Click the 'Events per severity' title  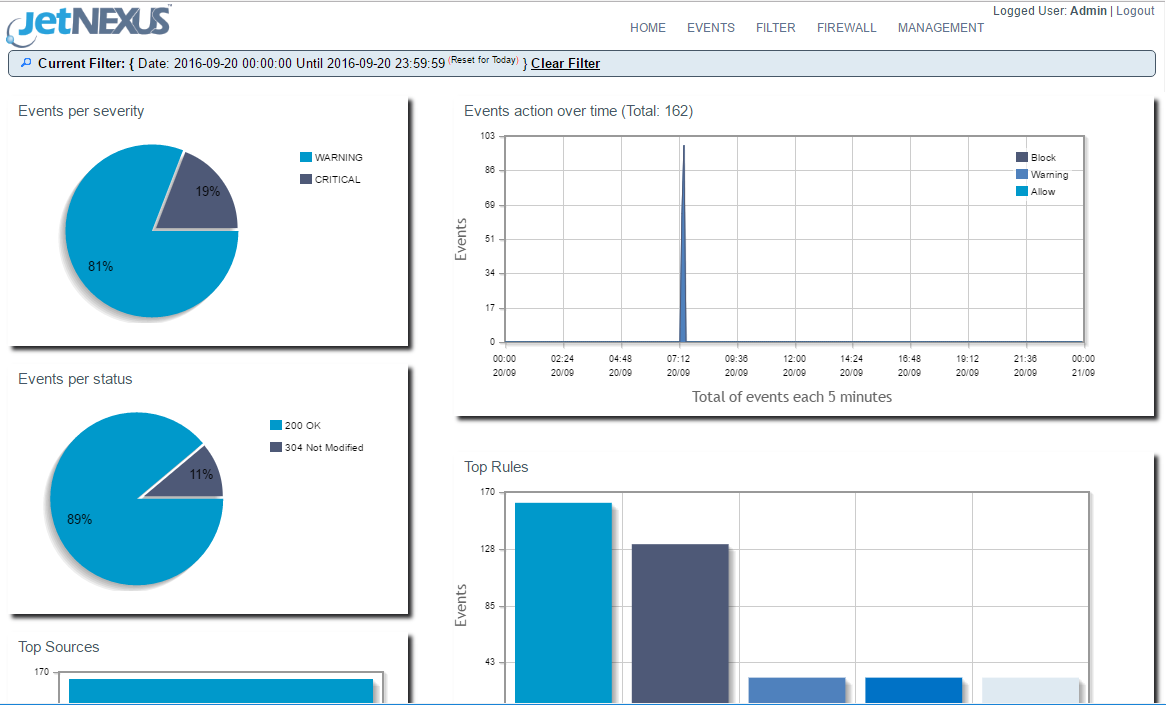point(81,111)
